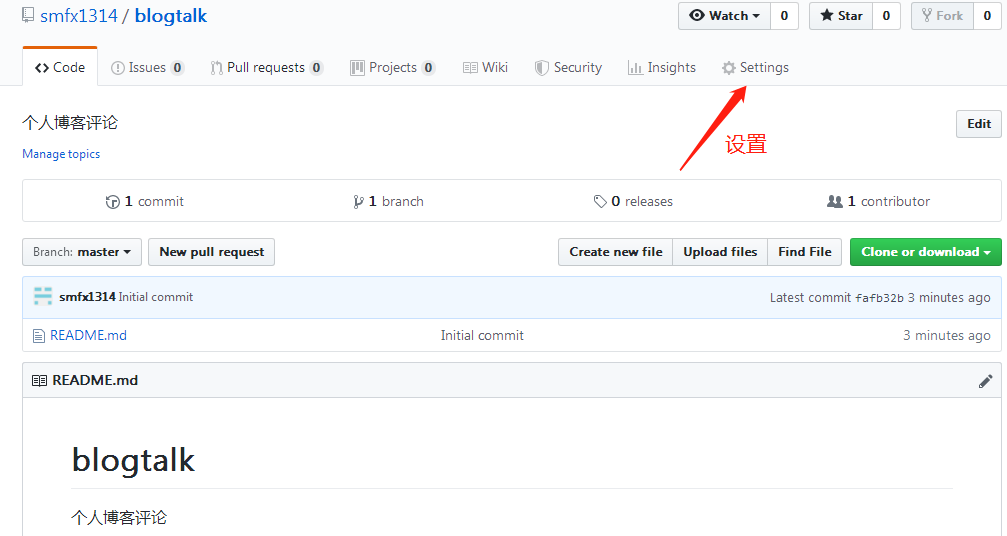Click the Upload files button
1007x536 pixels.
click(720, 252)
